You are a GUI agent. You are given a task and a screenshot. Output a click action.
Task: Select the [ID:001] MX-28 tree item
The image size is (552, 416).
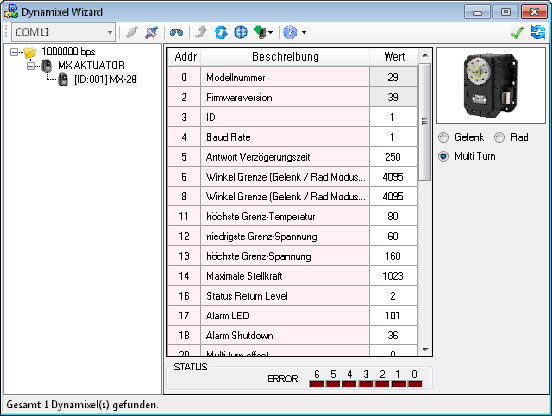tap(105, 79)
